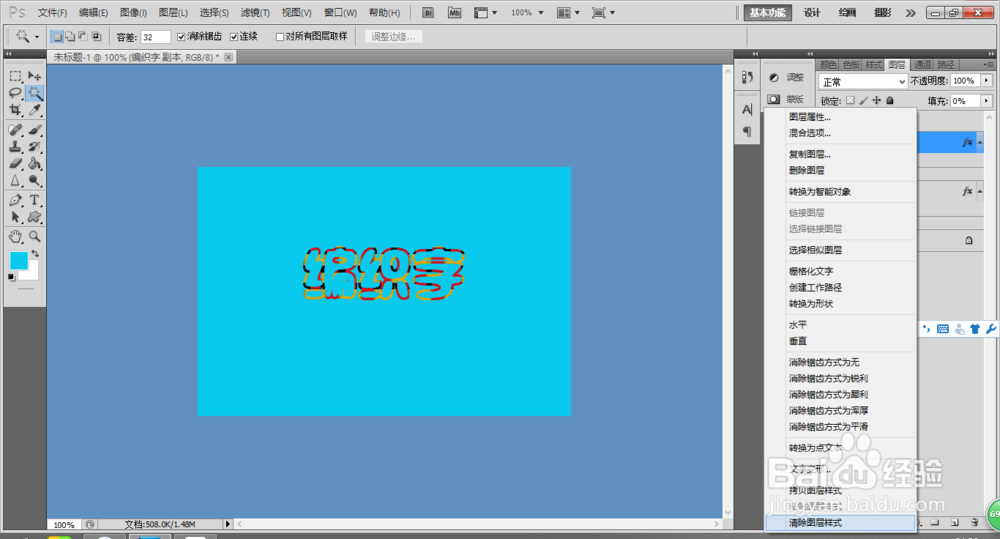The width and height of the screenshot is (1000, 539).
Task: Uncheck the 消除锯齿 checkbox
Action: (x=181, y=37)
